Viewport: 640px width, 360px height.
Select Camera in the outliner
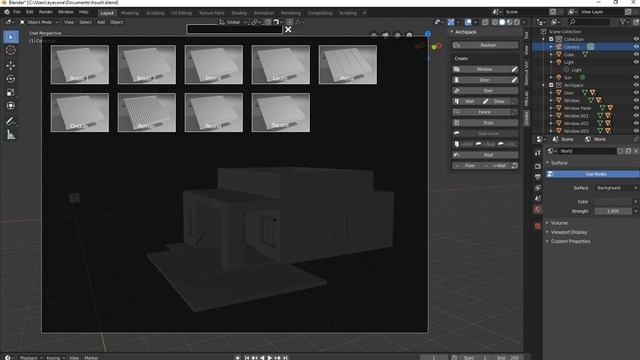pyautogui.click(x=571, y=47)
